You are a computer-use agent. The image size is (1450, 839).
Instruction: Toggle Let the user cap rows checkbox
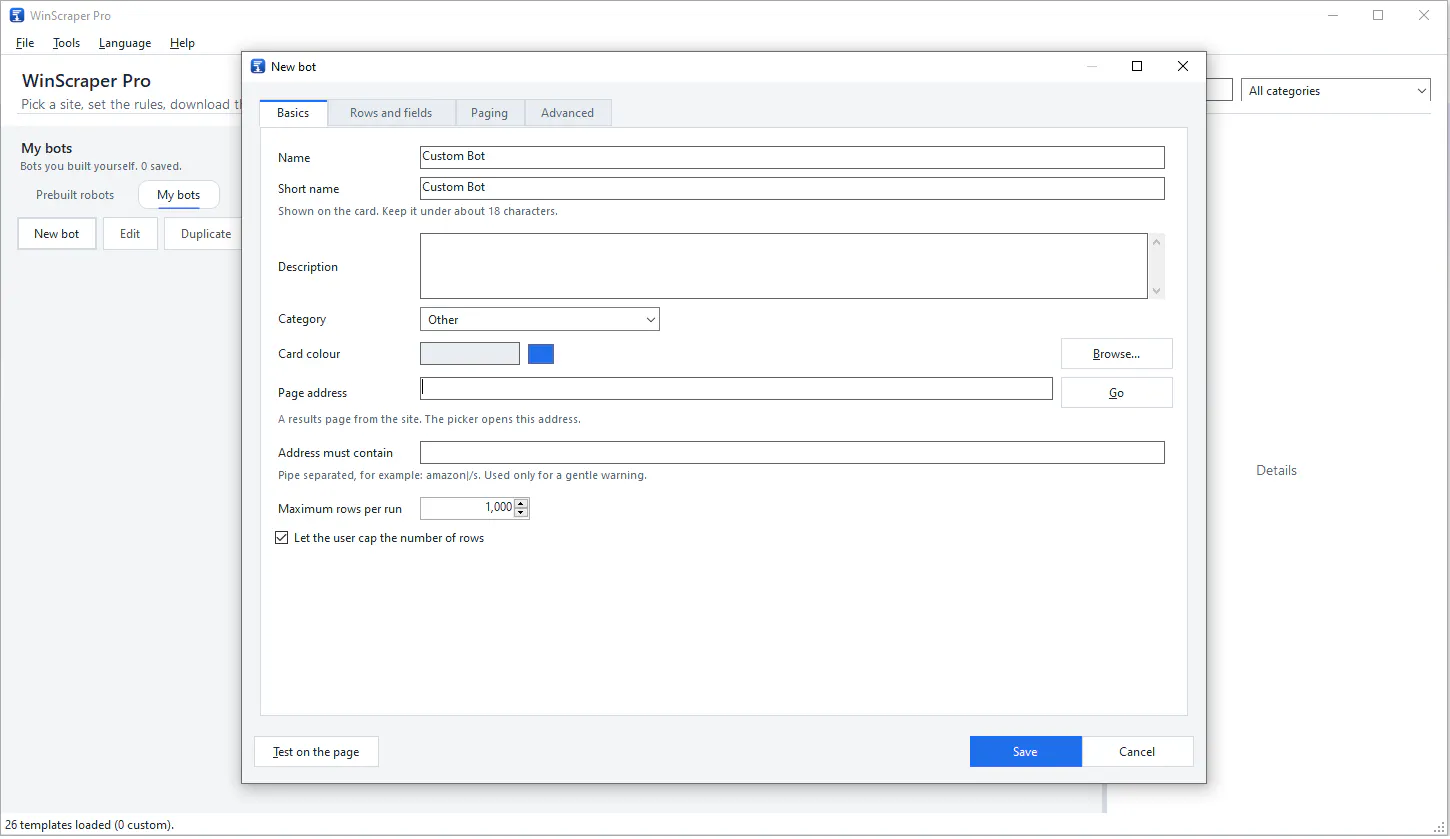(281, 538)
